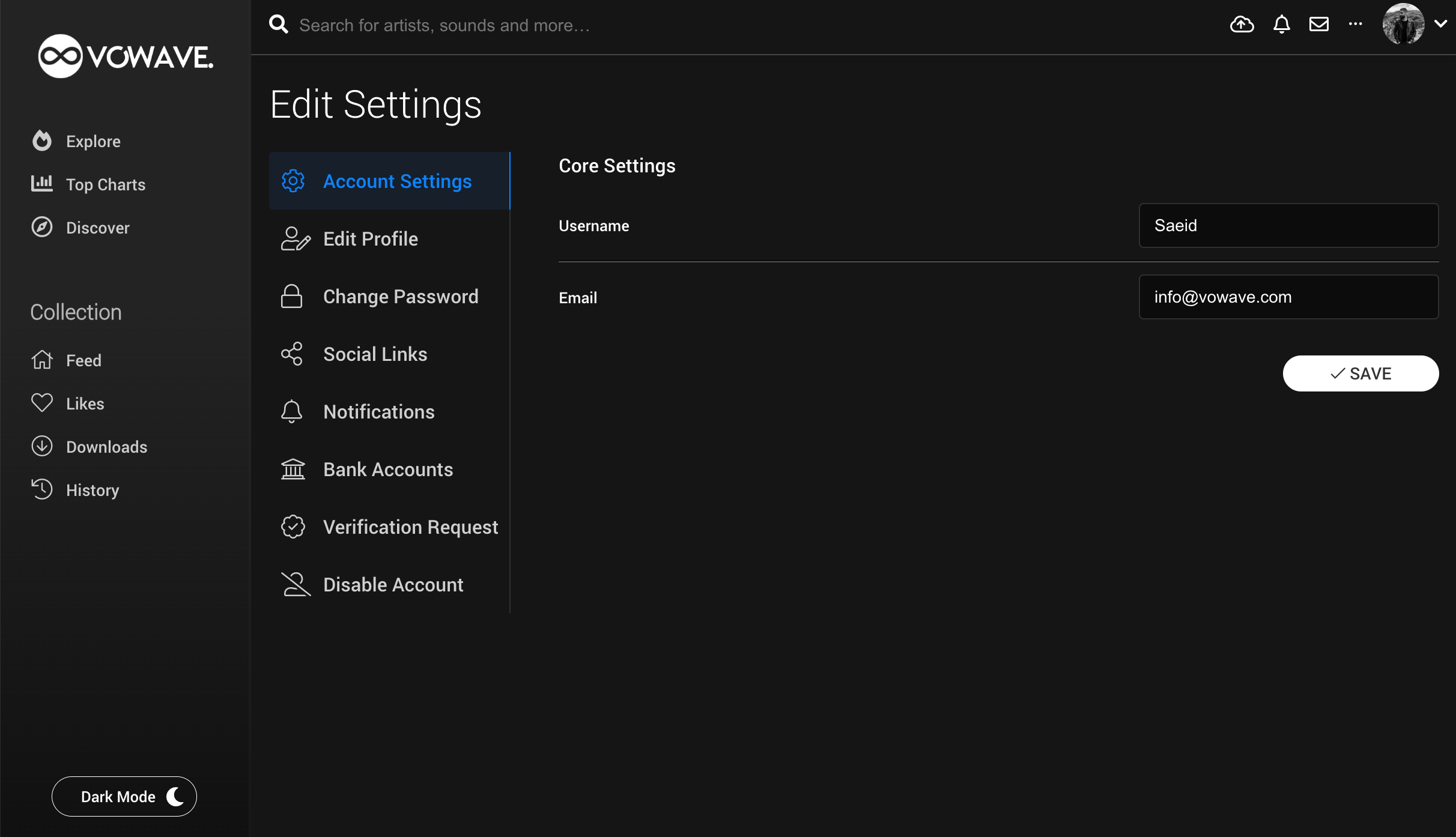Open the Downloads icon in sidebar
The image size is (1456, 837).
click(x=41, y=446)
